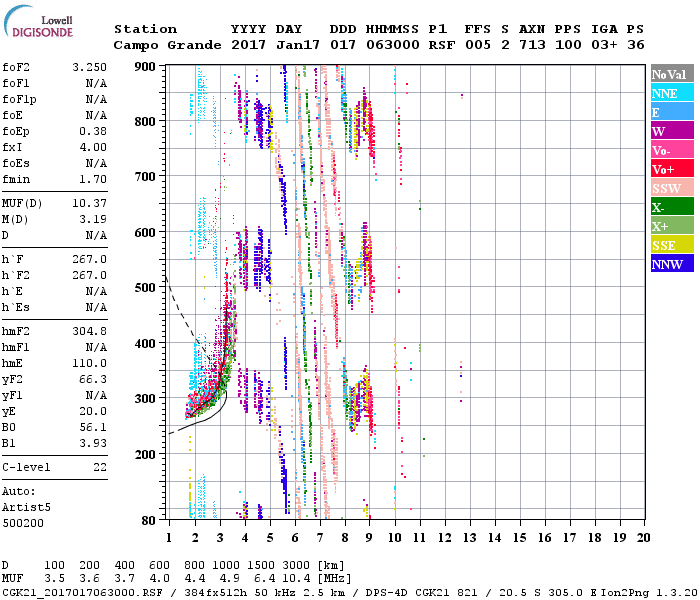Click the NNE cyan legend swatch

671,93
